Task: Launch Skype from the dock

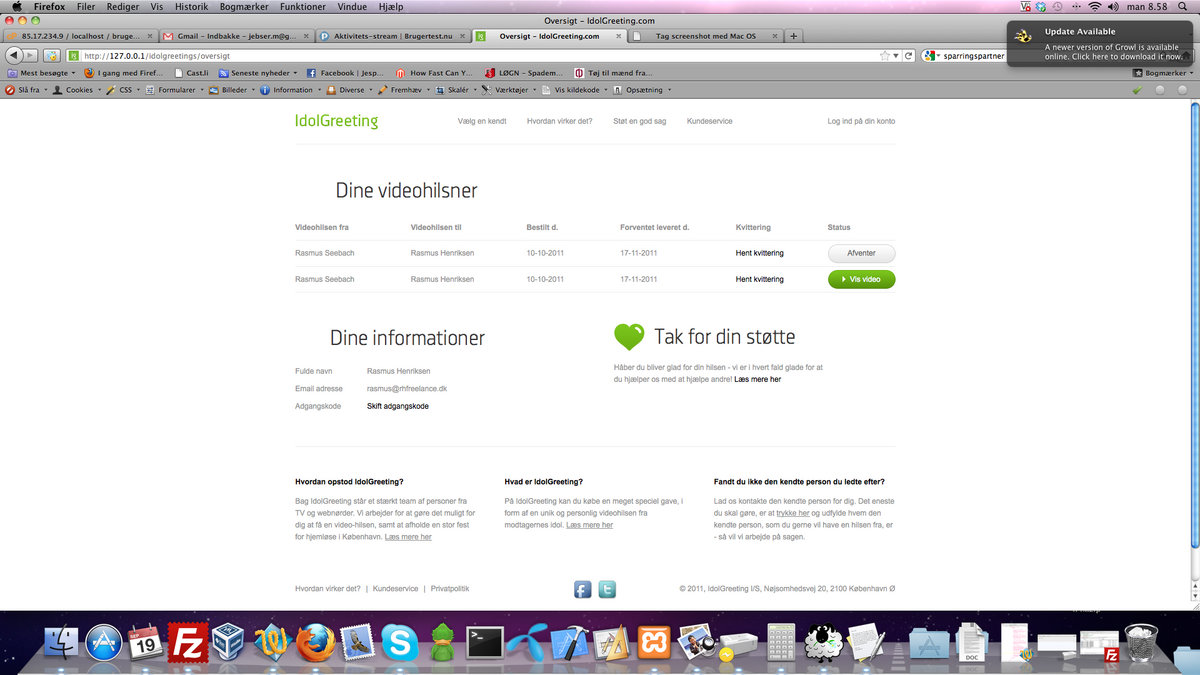Action: pyautogui.click(x=400, y=643)
